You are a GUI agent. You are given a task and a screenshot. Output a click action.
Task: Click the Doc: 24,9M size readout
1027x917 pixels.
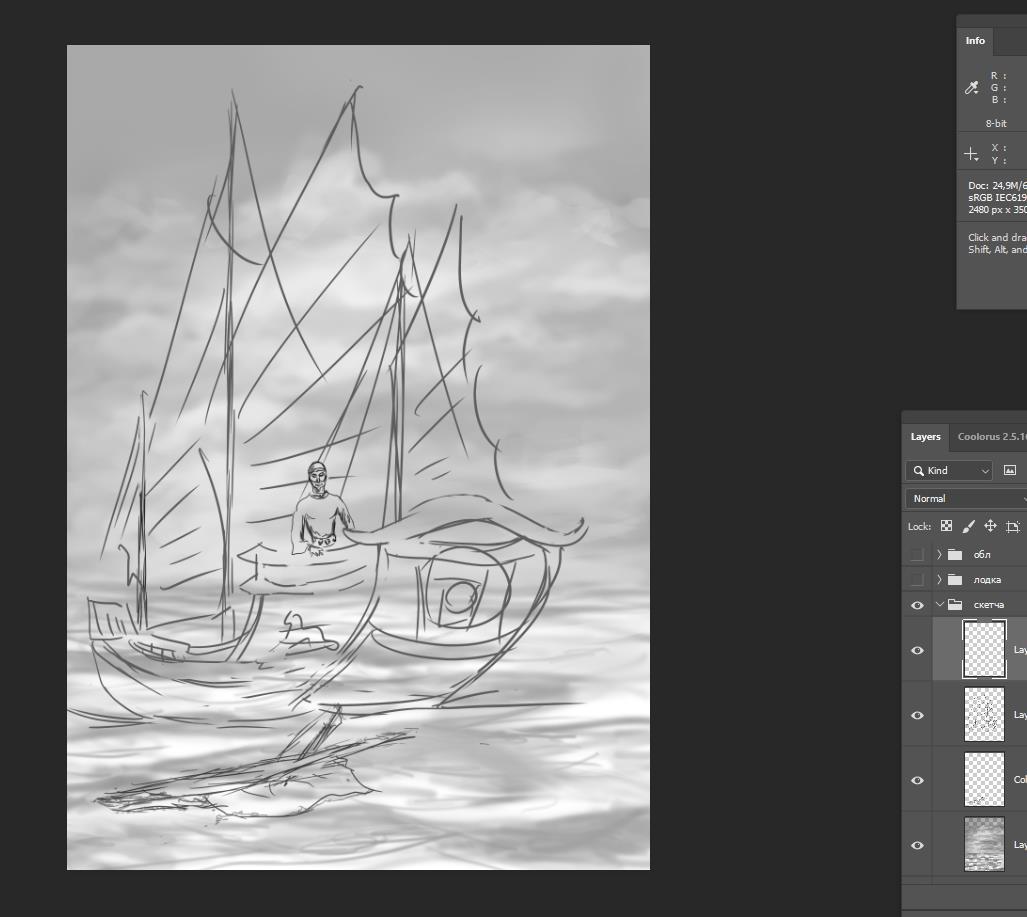(x=997, y=185)
